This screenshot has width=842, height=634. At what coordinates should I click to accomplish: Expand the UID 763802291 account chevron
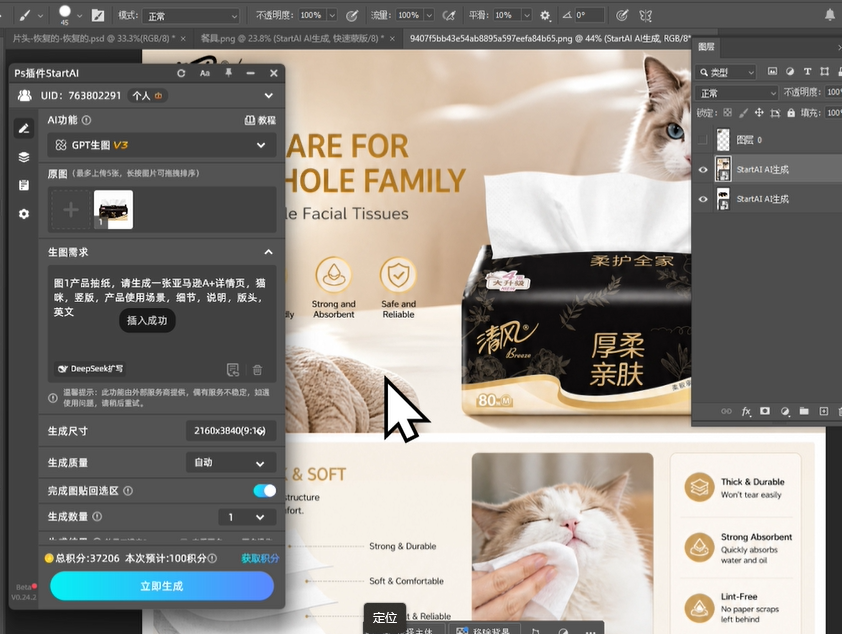(x=268, y=96)
